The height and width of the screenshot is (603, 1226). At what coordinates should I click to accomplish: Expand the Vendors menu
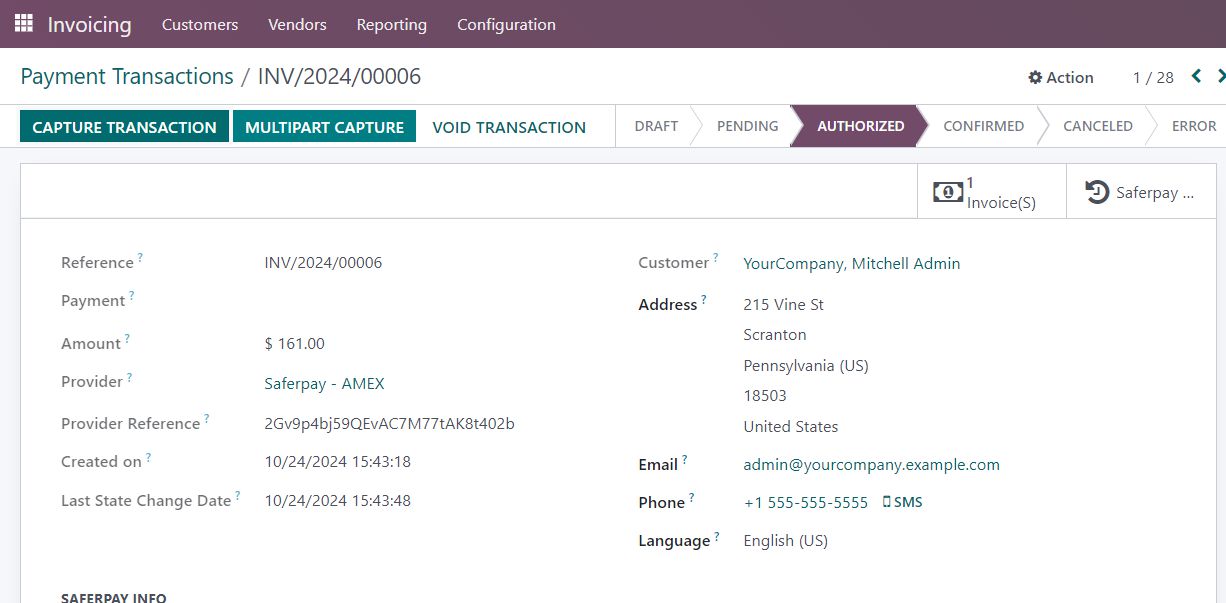pyautogui.click(x=297, y=24)
